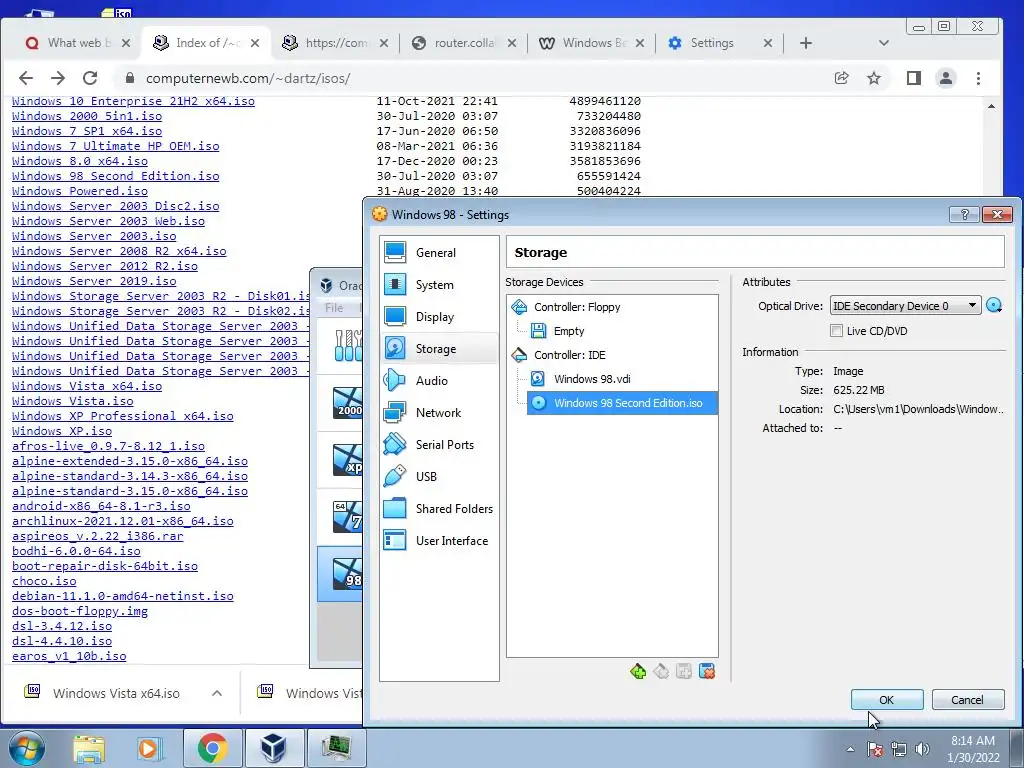
Task: Open the Network settings category
Action: point(439,412)
